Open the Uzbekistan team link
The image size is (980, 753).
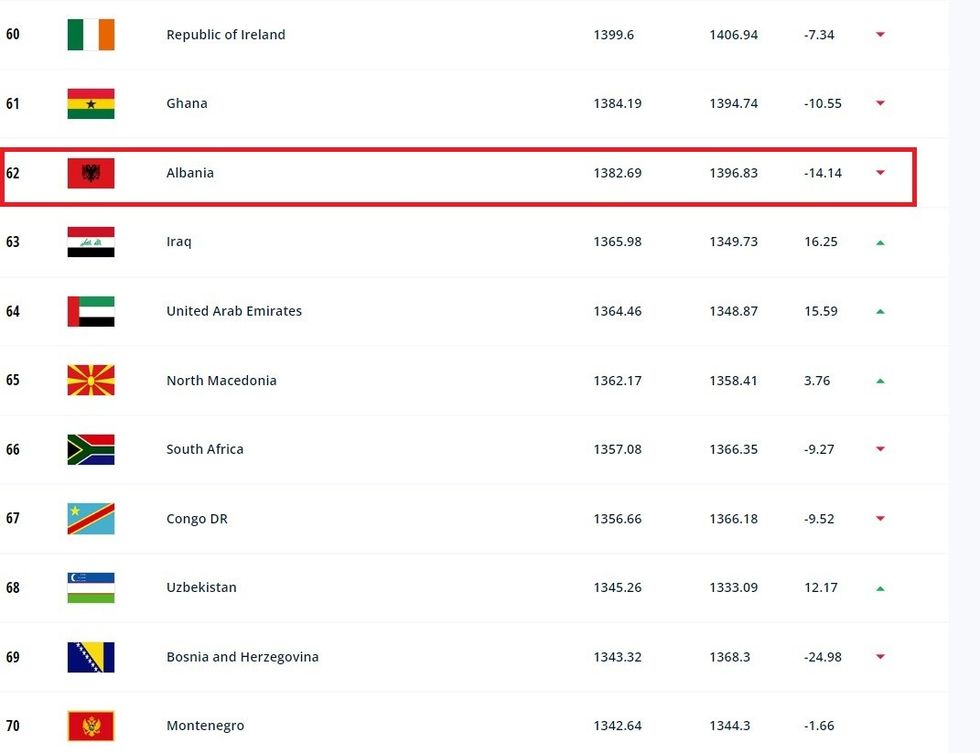(x=201, y=588)
